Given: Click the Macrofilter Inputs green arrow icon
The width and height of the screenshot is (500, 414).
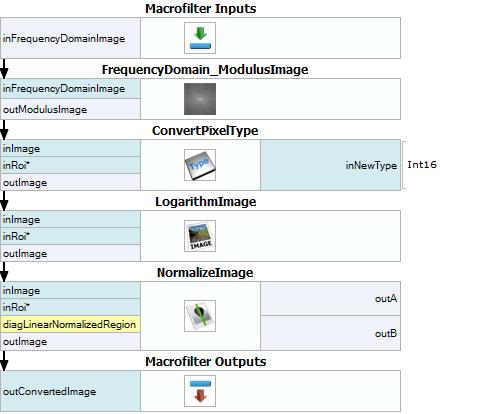Looking at the screenshot, I should (200, 38).
